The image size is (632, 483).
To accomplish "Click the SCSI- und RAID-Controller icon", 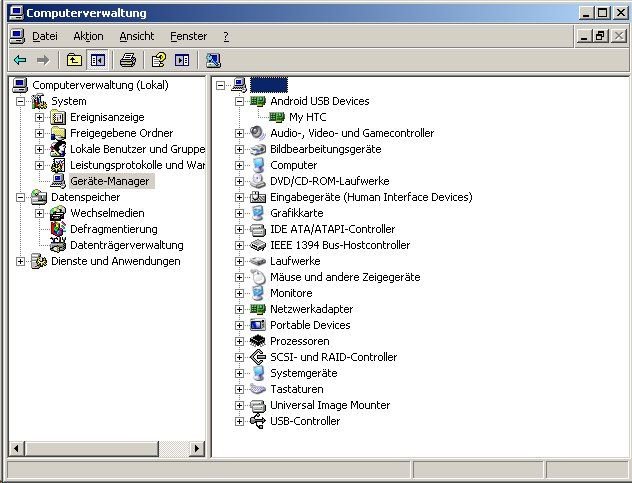I will [258, 357].
